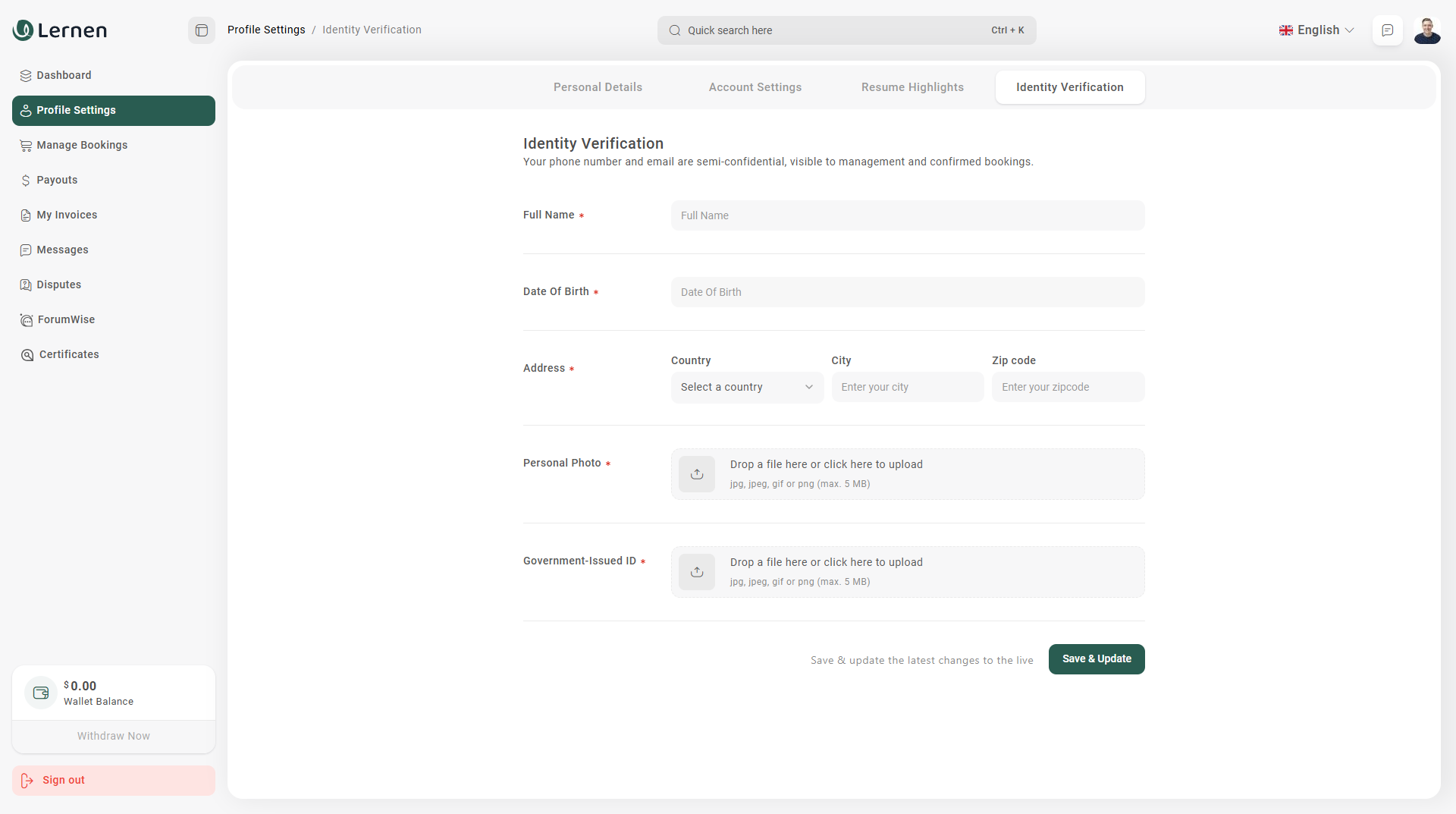Click the Government-Issued ID upload icon
1456x814 pixels.
pyautogui.click(x=696, y=572)
